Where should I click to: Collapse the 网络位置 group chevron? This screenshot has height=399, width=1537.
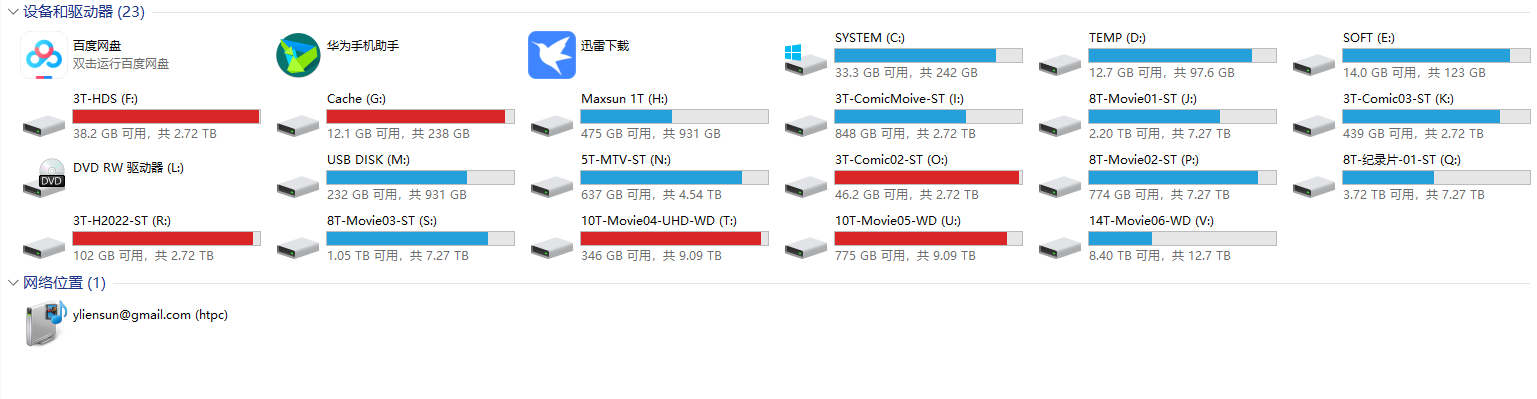pyautogui.click(x=12, y=283)
